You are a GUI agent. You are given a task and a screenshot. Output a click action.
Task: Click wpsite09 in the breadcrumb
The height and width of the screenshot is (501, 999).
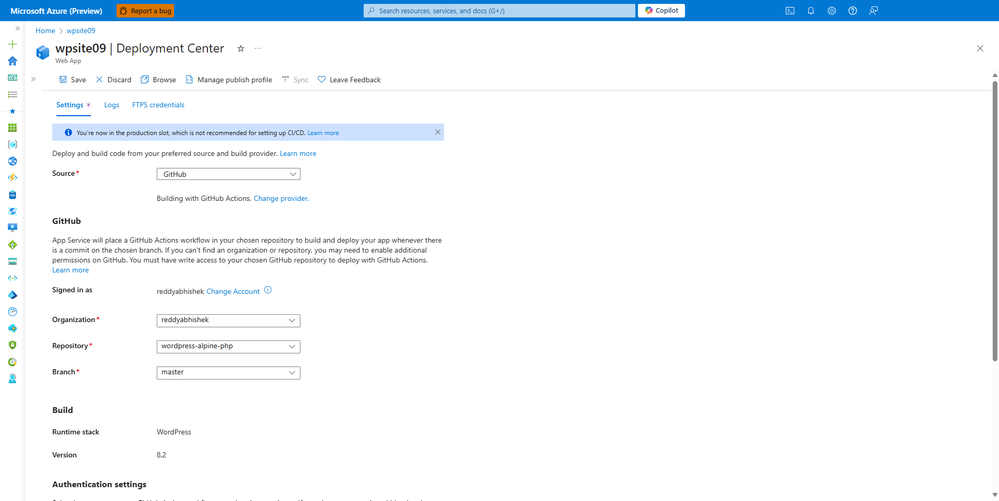81,31
